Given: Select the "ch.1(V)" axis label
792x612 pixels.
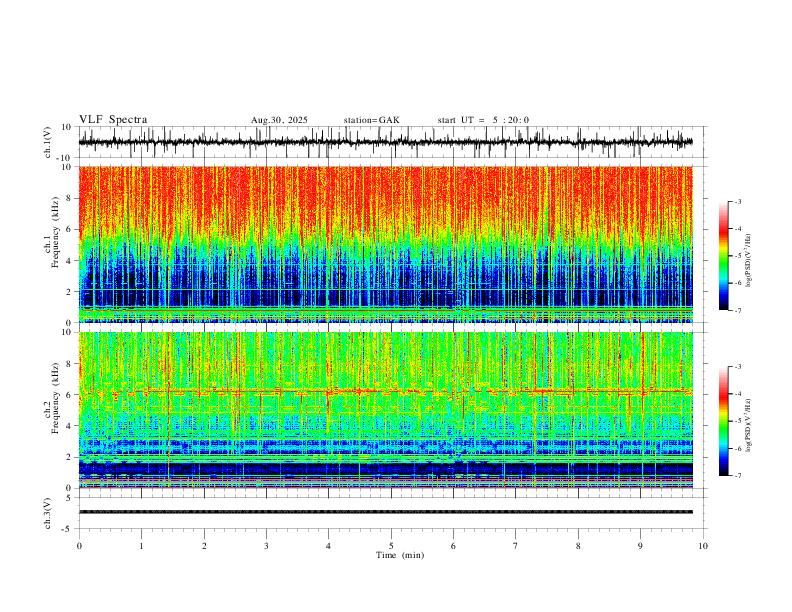Looking at the screenshot, I should pos(48,142).
